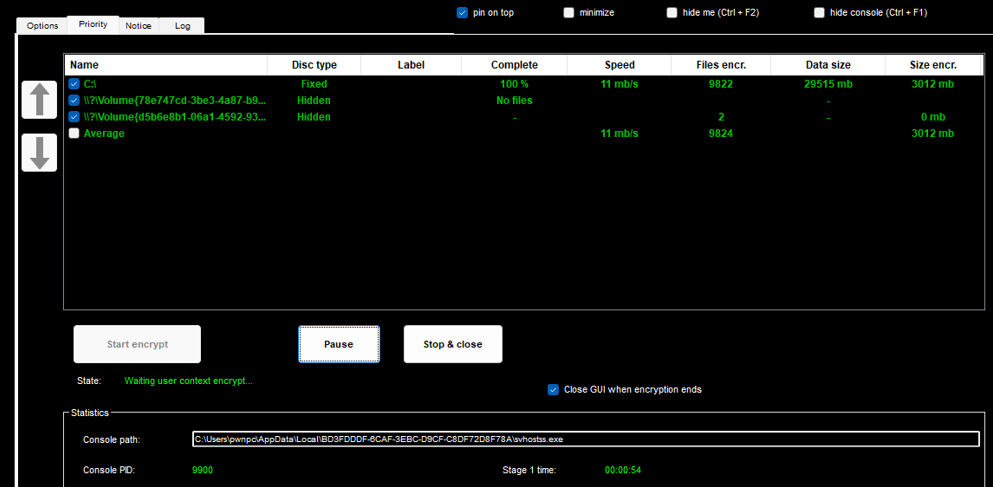
Task: Select the Volume{78e747cd row in list
Action: coord(174,101)
